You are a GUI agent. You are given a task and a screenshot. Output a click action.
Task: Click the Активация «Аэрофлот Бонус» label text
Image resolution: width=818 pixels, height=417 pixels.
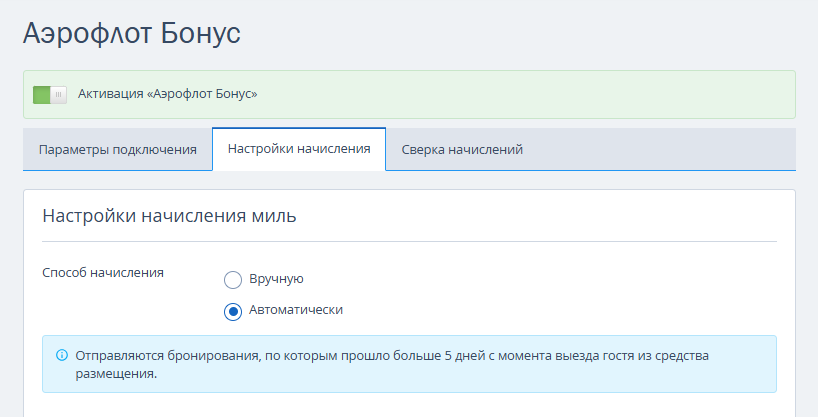pyautogui.click(x=167, y=94)
